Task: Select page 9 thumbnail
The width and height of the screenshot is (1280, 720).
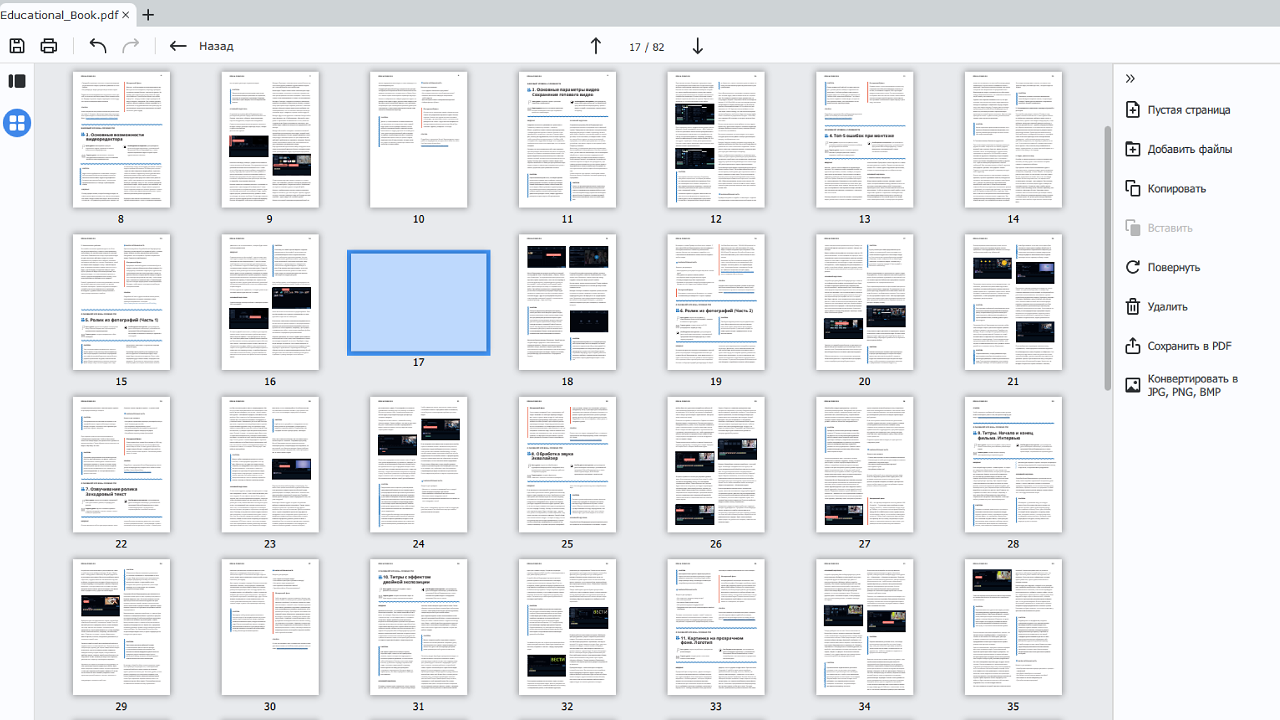Action: (270, 139)
